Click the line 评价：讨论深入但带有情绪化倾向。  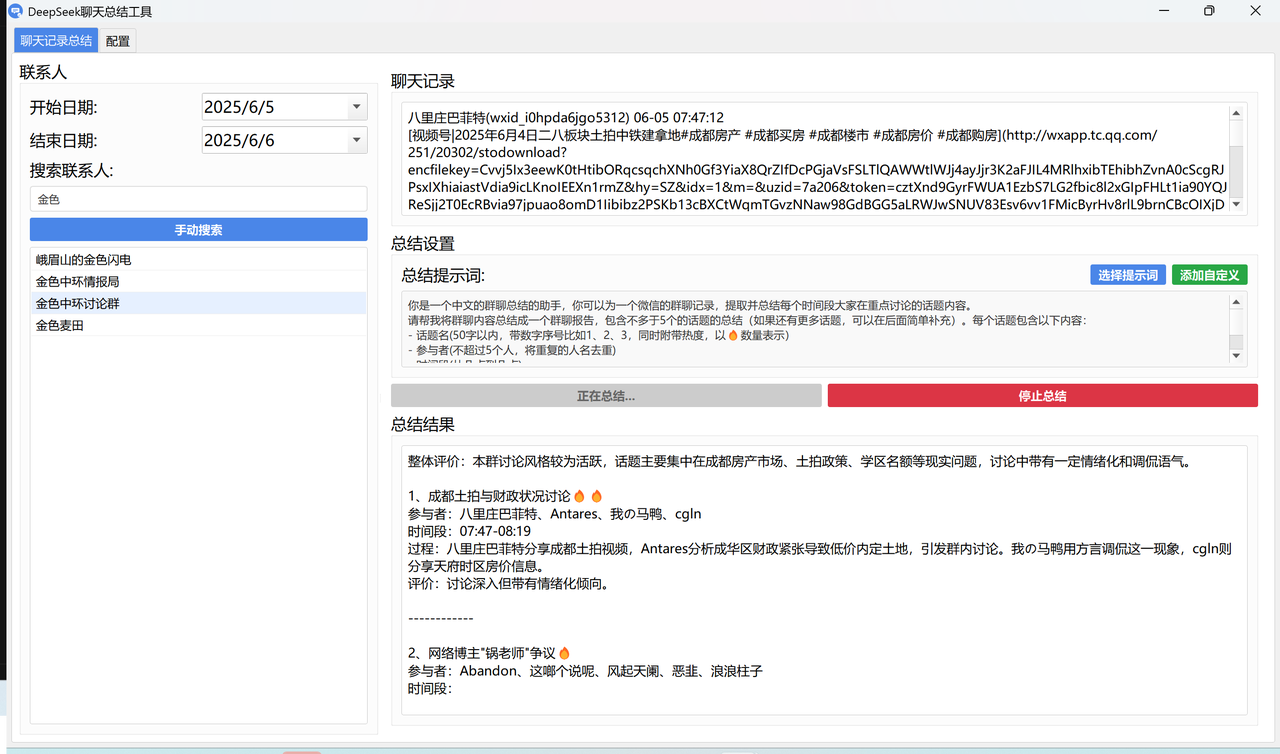(507, 583)
